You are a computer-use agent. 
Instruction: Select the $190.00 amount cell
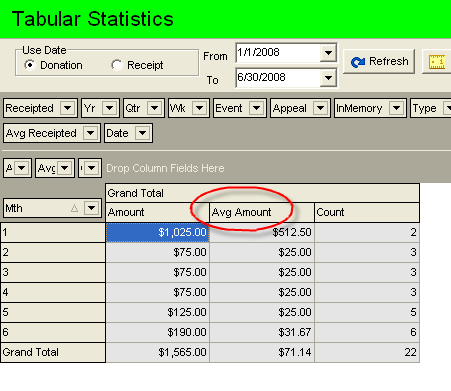click(x=157, y=332)
